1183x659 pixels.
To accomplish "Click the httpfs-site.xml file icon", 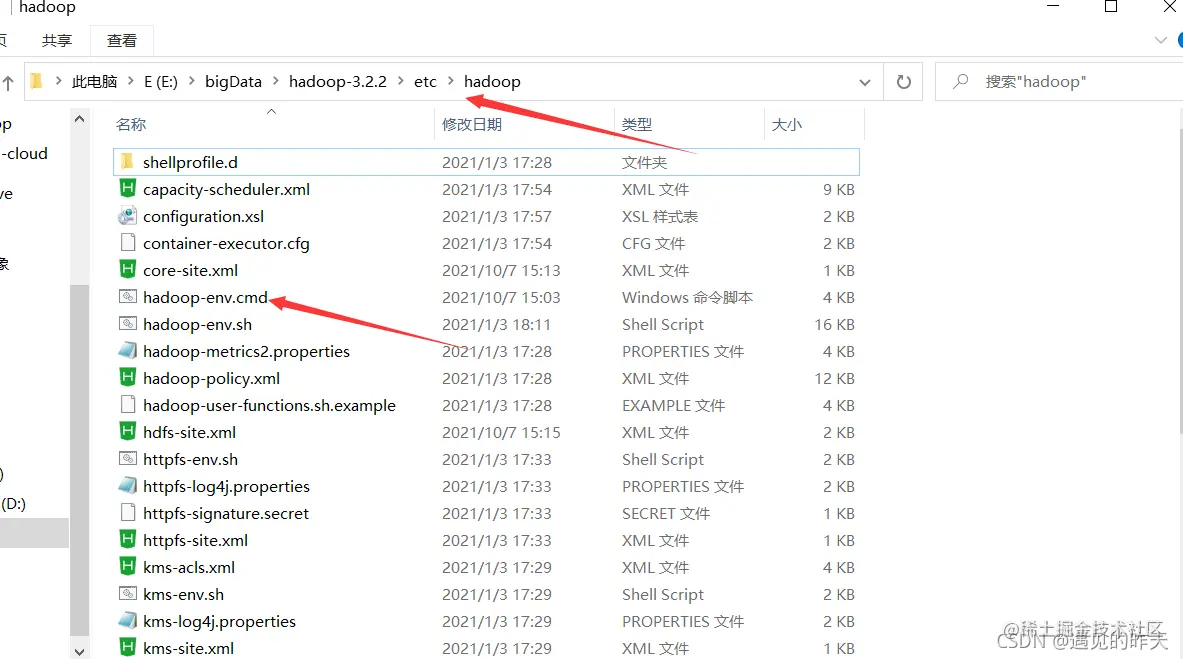I will [128, 540].
